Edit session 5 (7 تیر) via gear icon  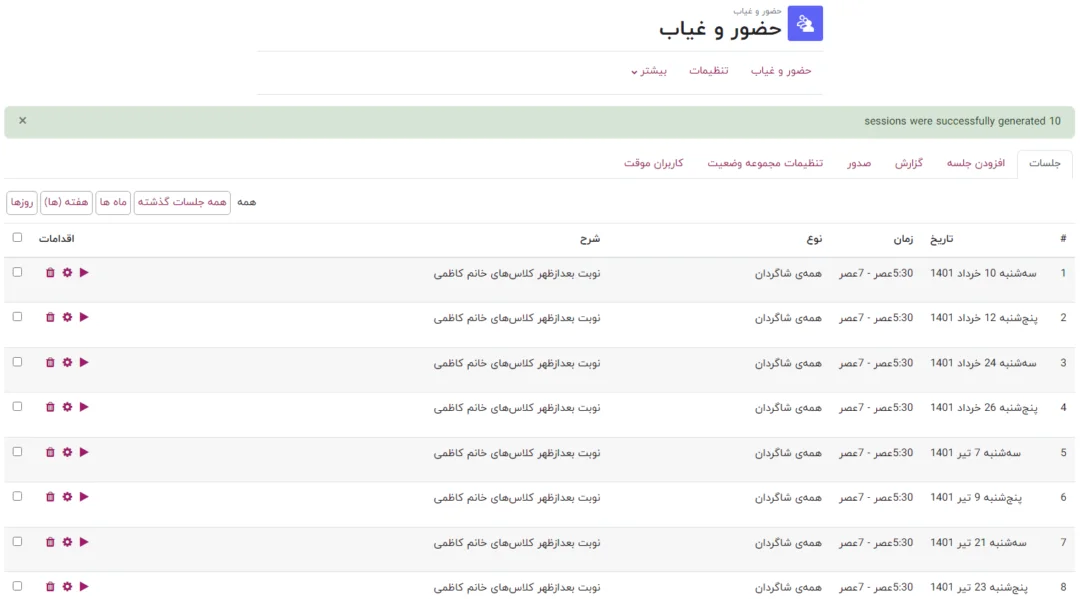click(x=67, y=452)
